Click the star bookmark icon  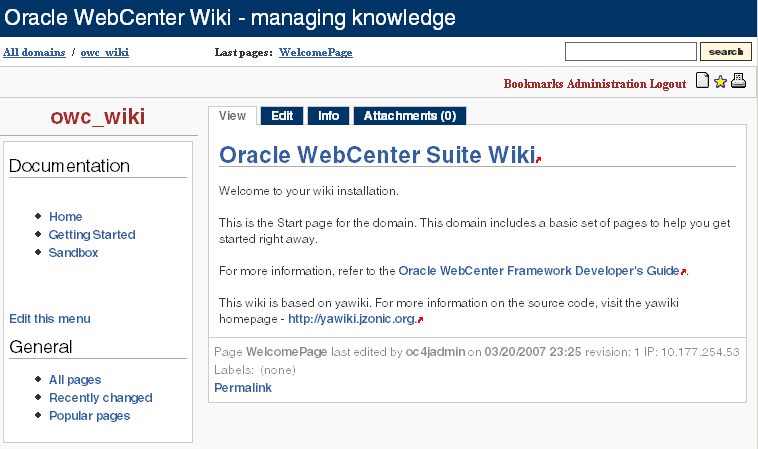coord(720,82)
